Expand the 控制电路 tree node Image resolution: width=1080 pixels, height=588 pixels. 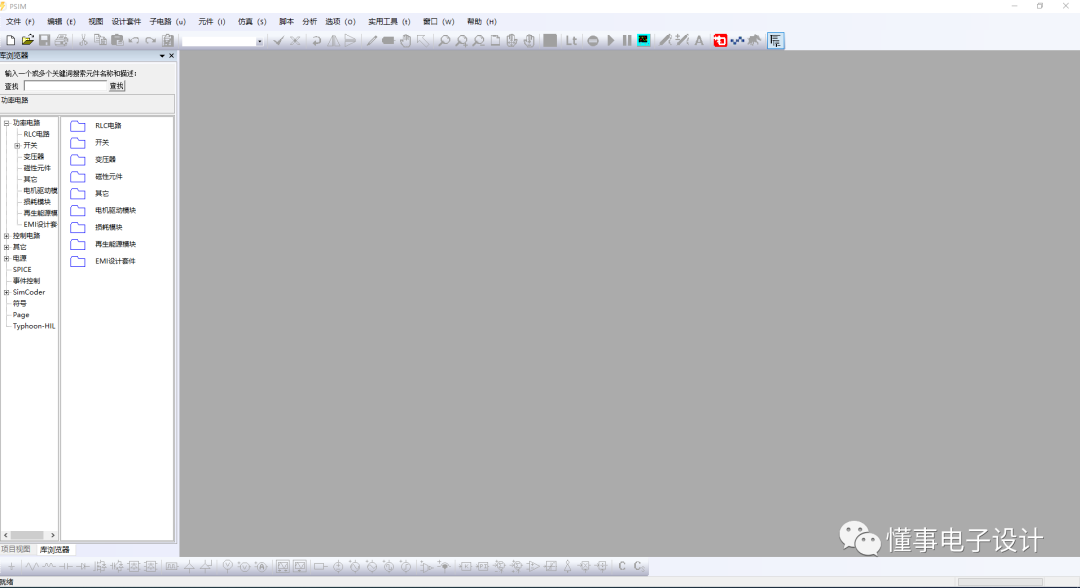[x=6, y=236]
